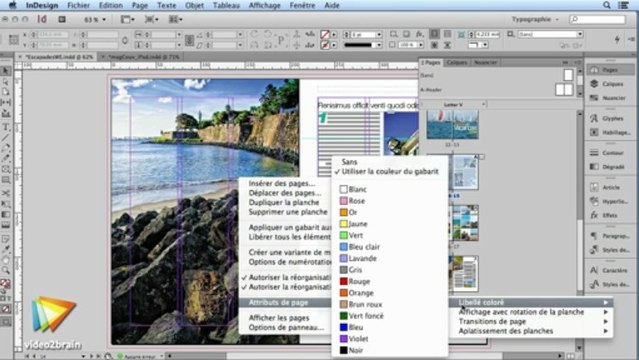639x360 pixels.
Task: Toggle first Autoriser la réorganisation option
Action: coord(286,278)
